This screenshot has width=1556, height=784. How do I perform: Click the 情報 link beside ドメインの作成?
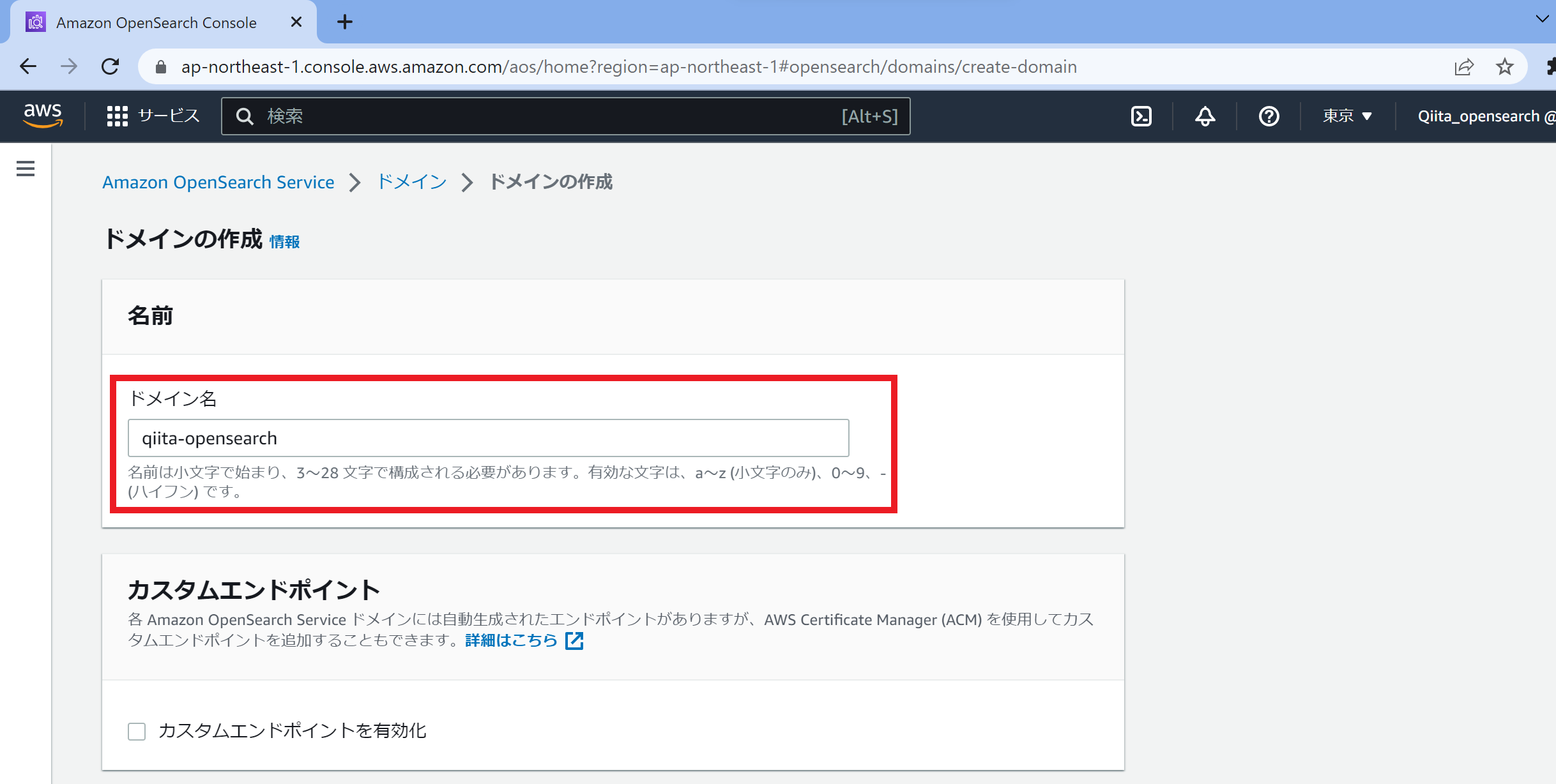(285, 242)
